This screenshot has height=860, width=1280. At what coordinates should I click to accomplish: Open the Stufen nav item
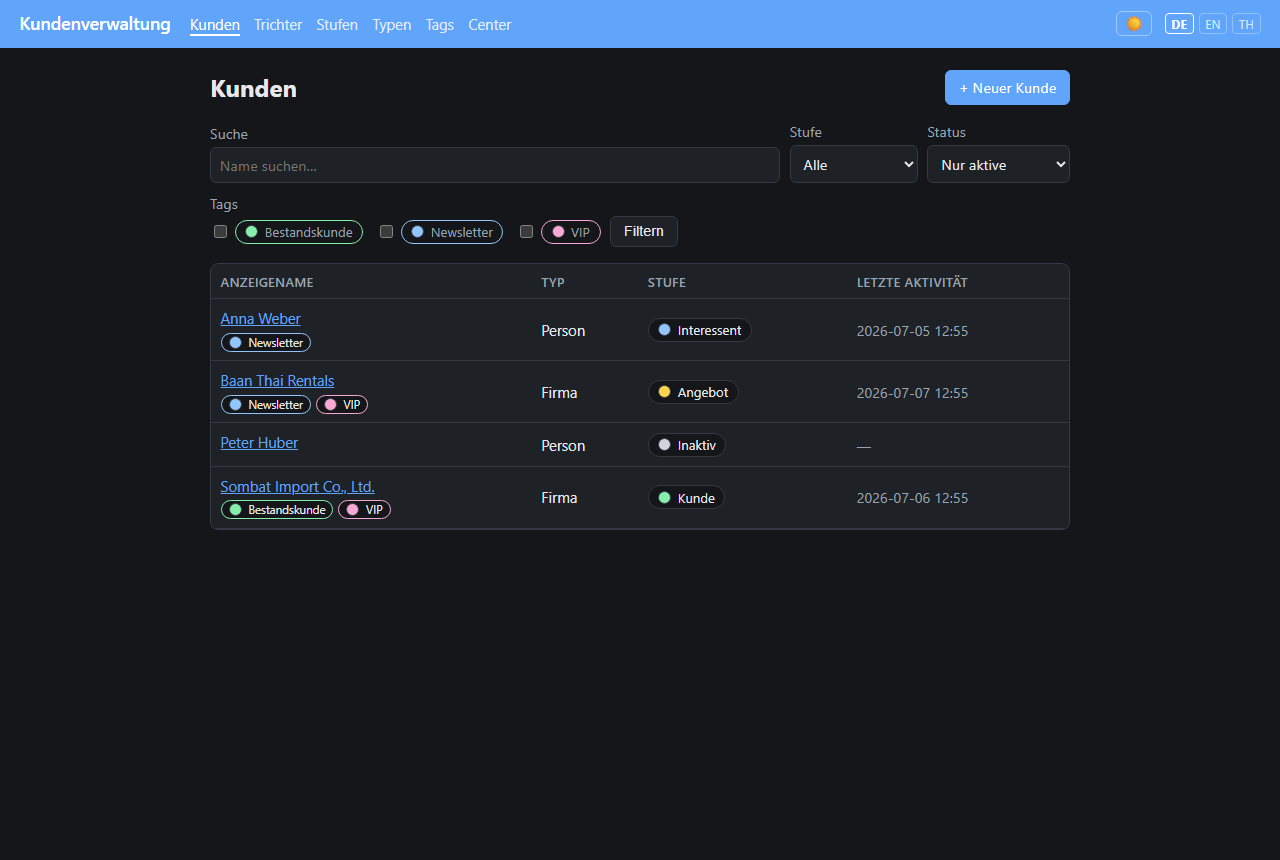(337, 24)
